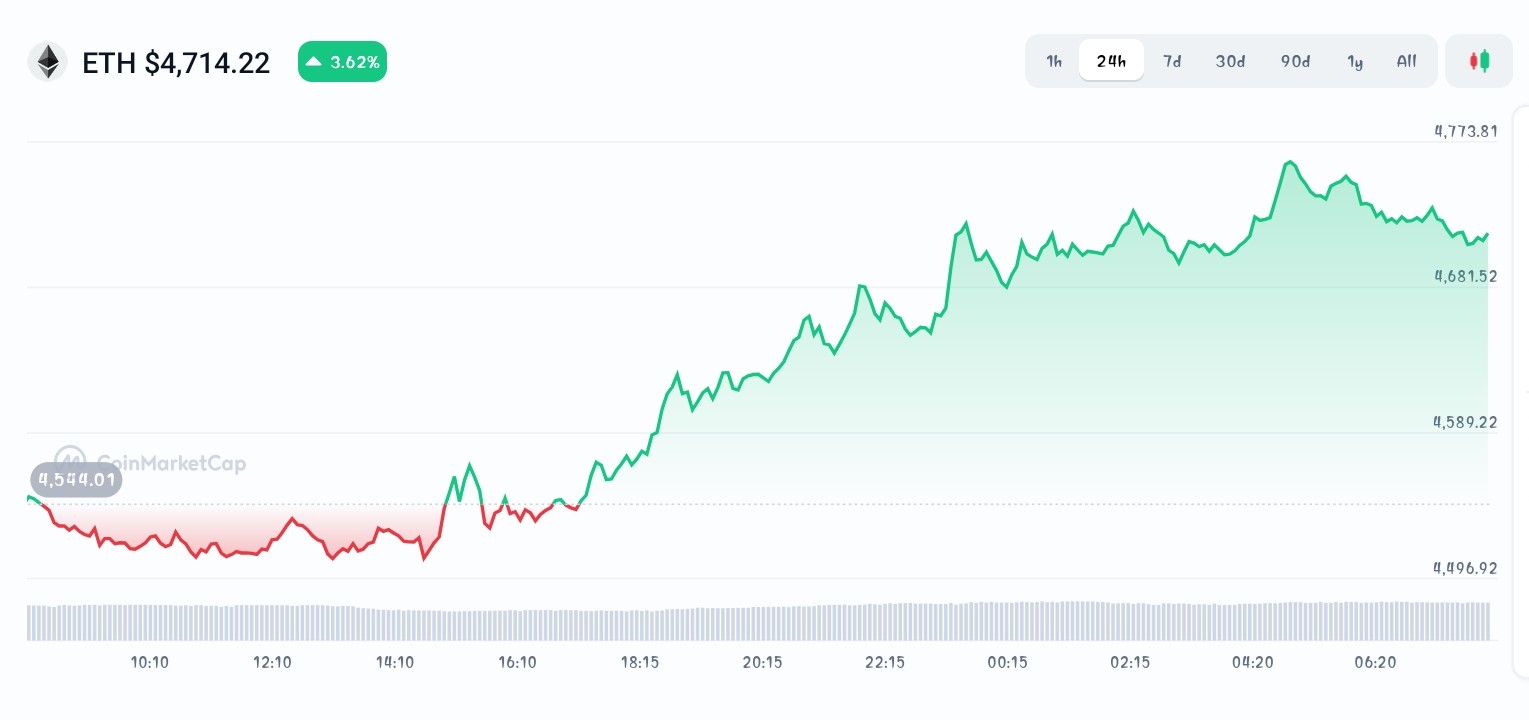Click the 4,496.92 axis value
1529x720 pixels.
tap(1465, 568)
